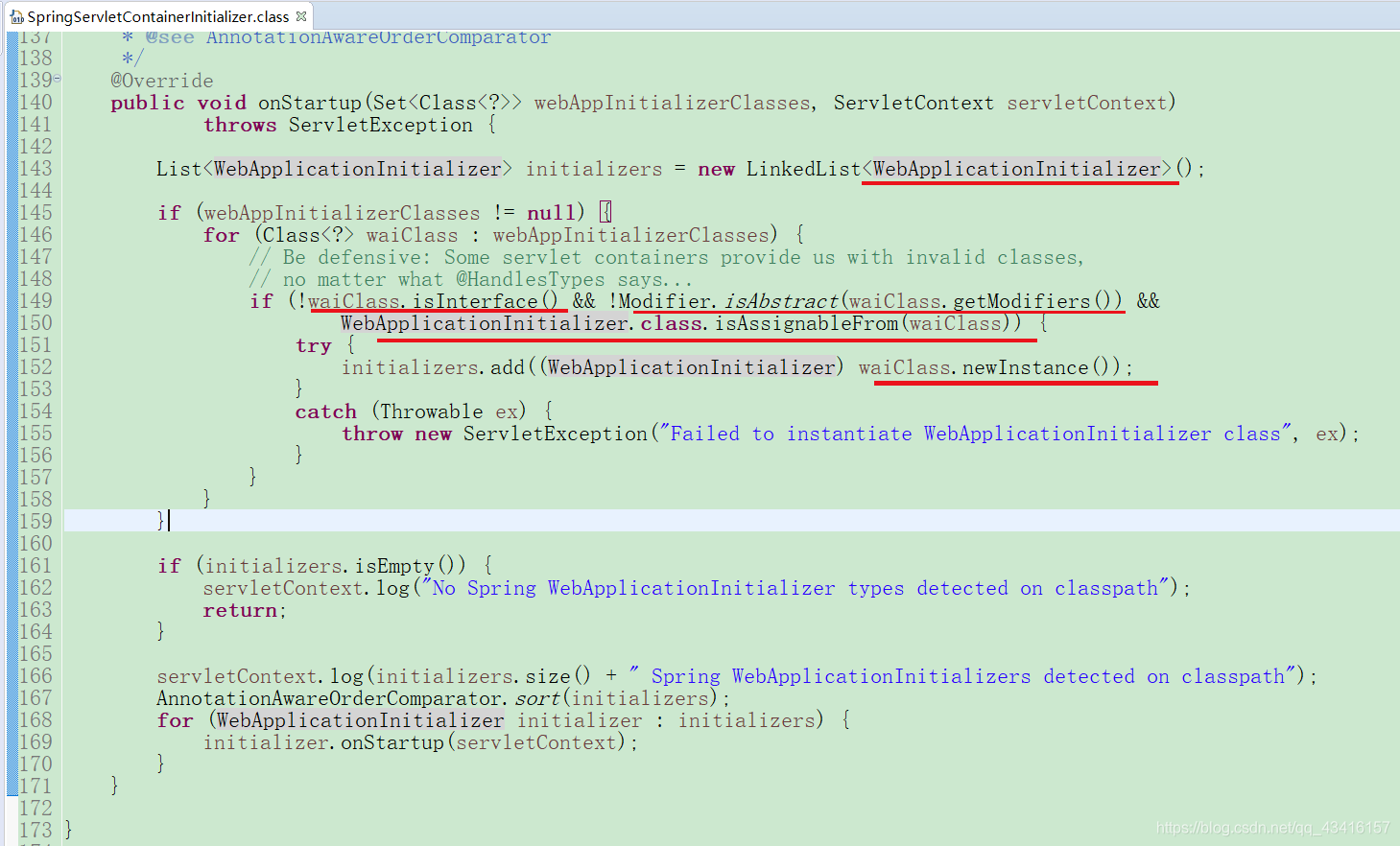Click the class file icon on the editor tab

click(16, 17)
